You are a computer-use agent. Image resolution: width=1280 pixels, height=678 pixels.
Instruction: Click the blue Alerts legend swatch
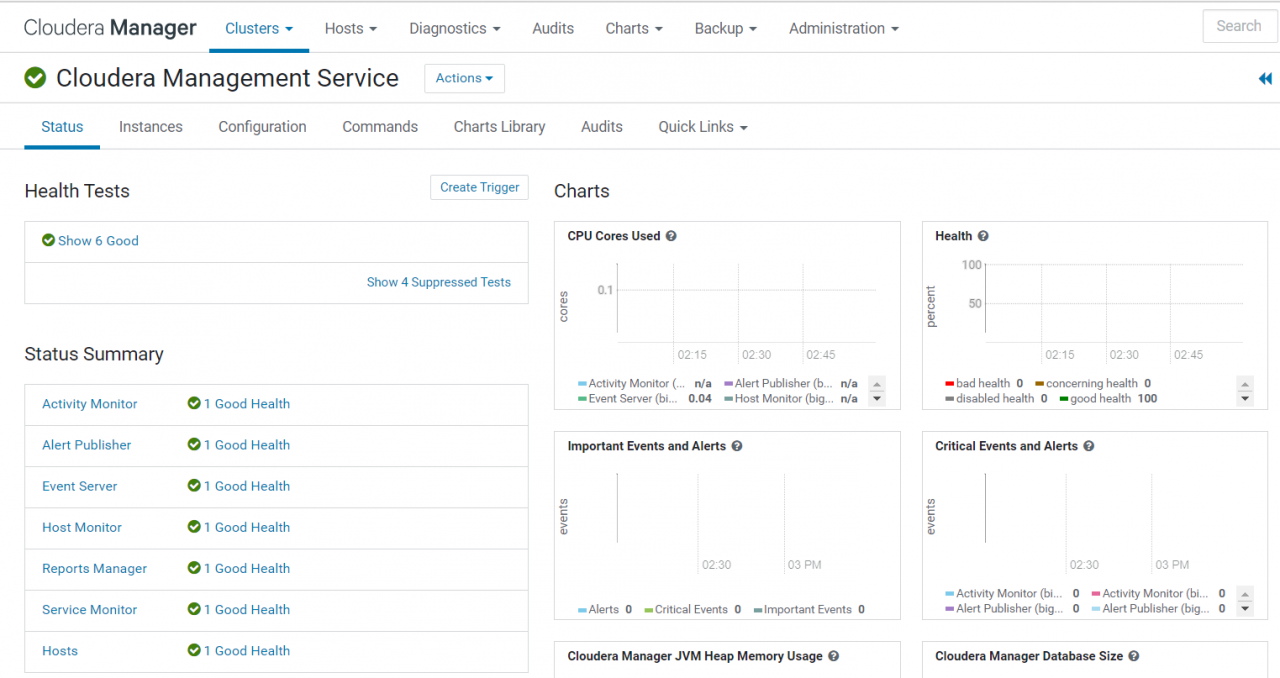582,609
